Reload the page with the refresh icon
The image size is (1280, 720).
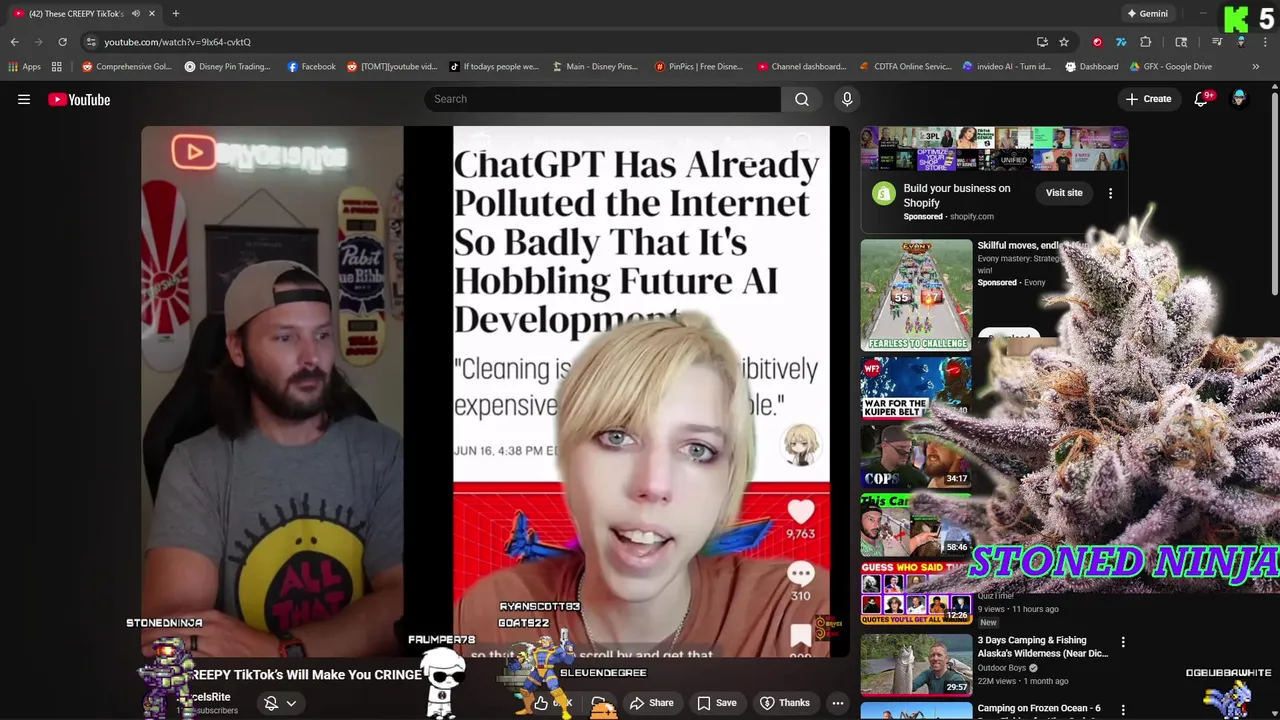click(62, 42)
